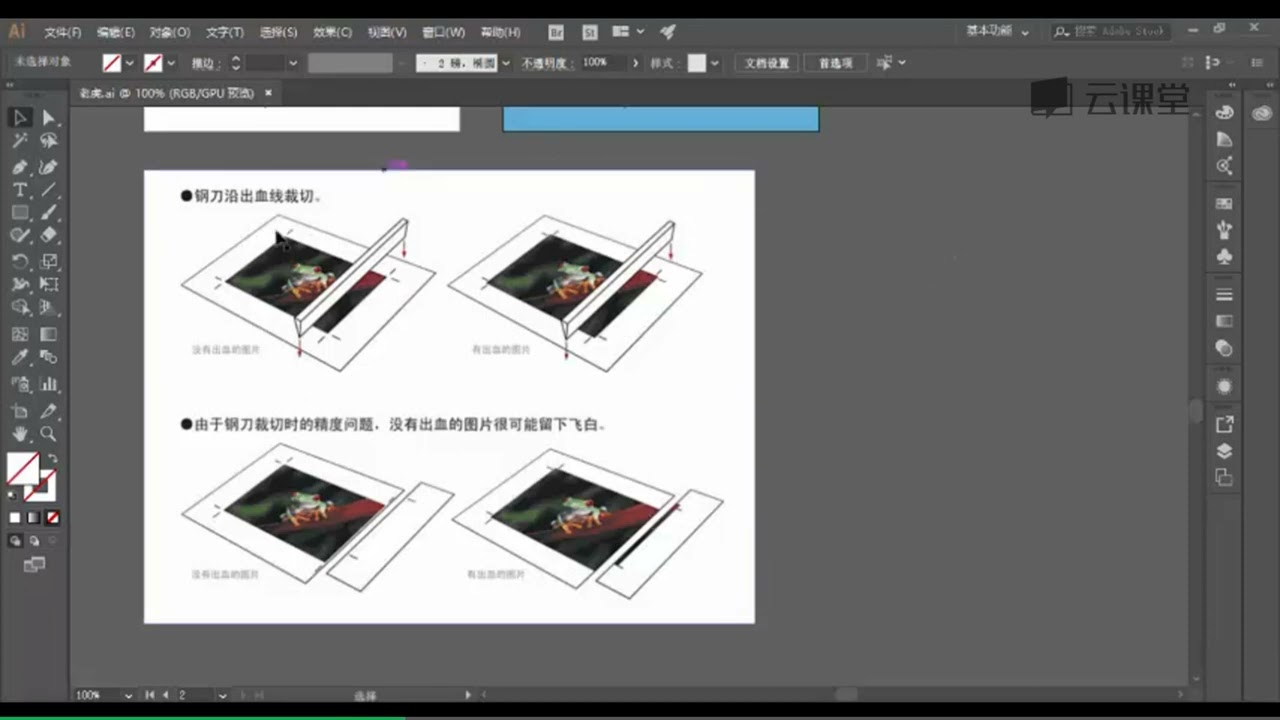Open Adobe Stock via St icon
Image resolution: width=1280 pixels, height=720 pixels.
click(590, 32)
